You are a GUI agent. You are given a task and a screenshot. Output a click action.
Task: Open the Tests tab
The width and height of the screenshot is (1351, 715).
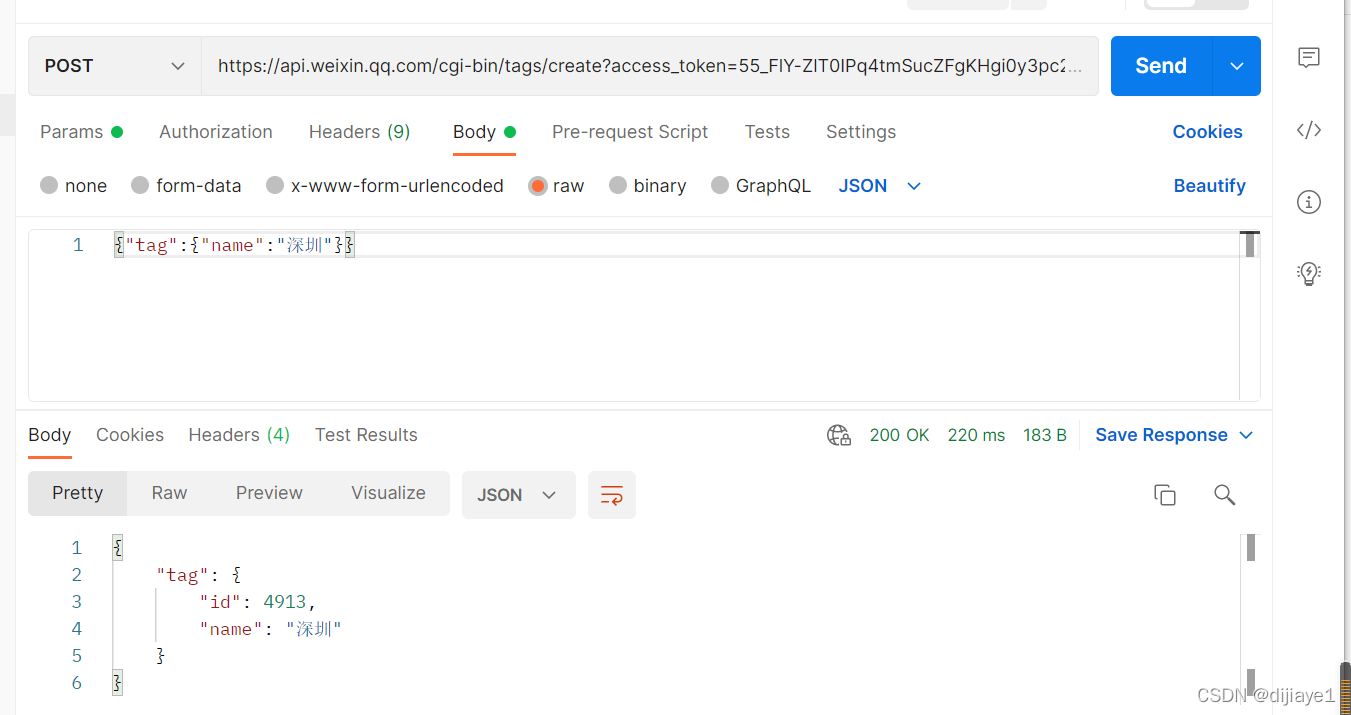click(767, 132)
